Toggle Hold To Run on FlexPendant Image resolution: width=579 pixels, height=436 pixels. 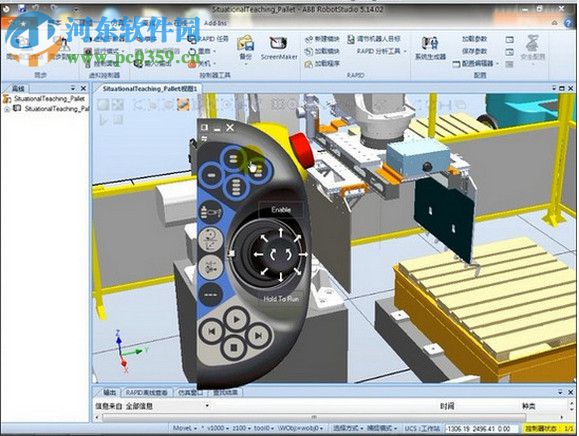click(x=281, y=299)
